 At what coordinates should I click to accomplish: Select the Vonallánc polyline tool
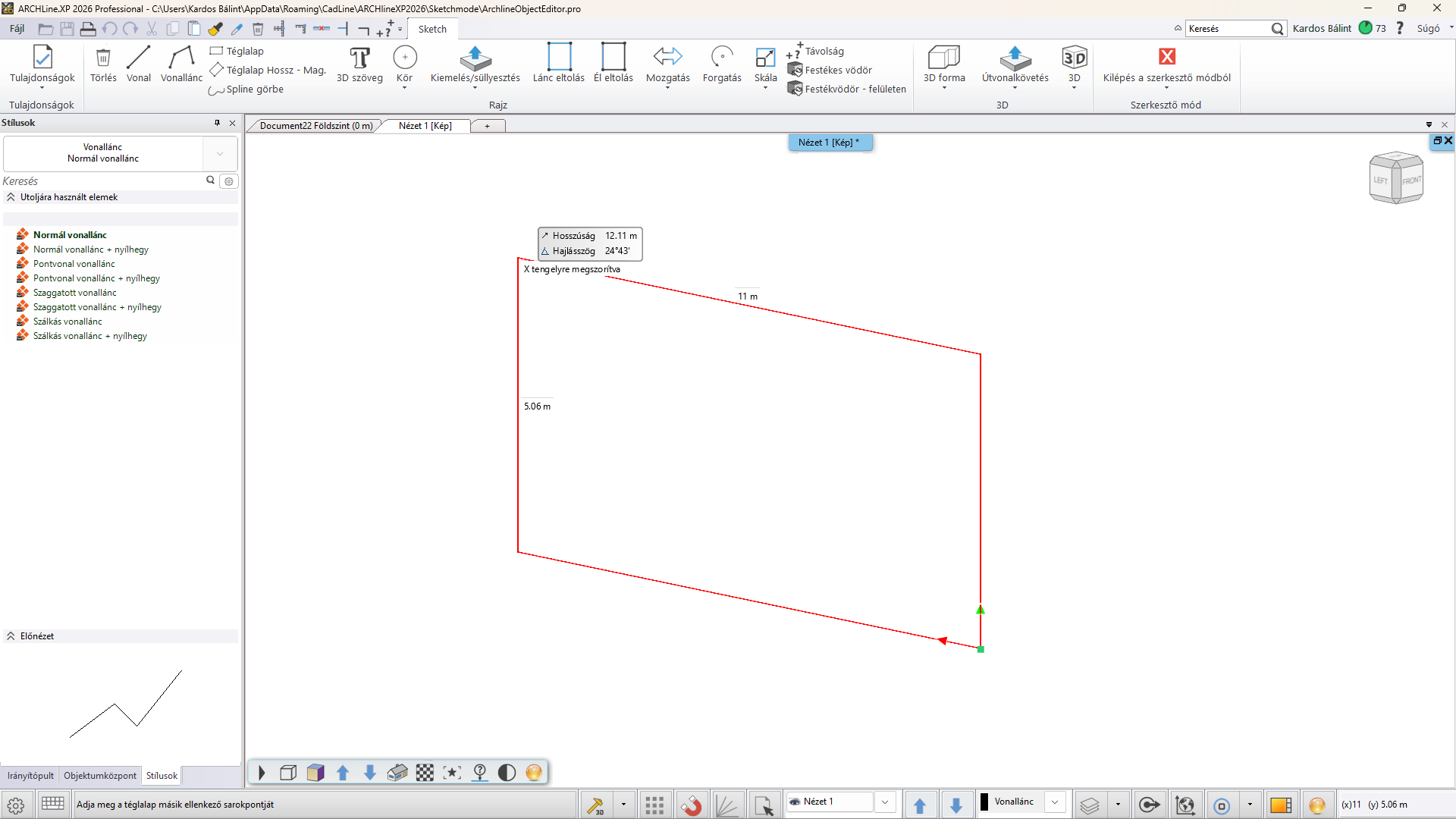(181, 64)
